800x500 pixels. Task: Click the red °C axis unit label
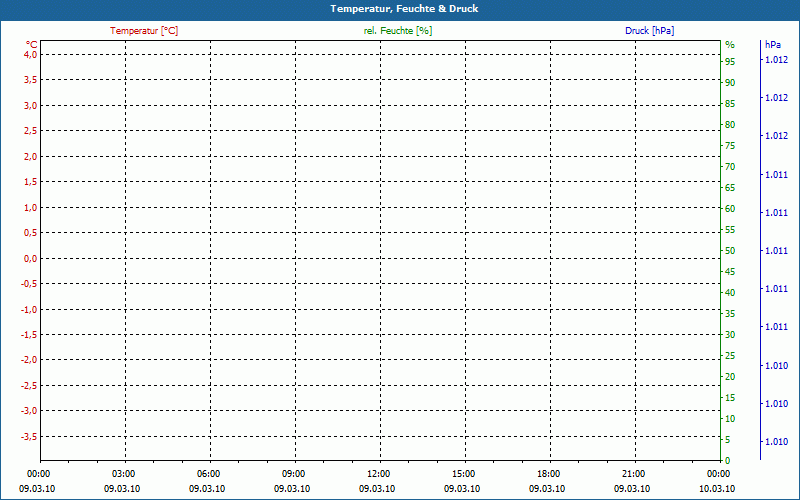(31, 44)
